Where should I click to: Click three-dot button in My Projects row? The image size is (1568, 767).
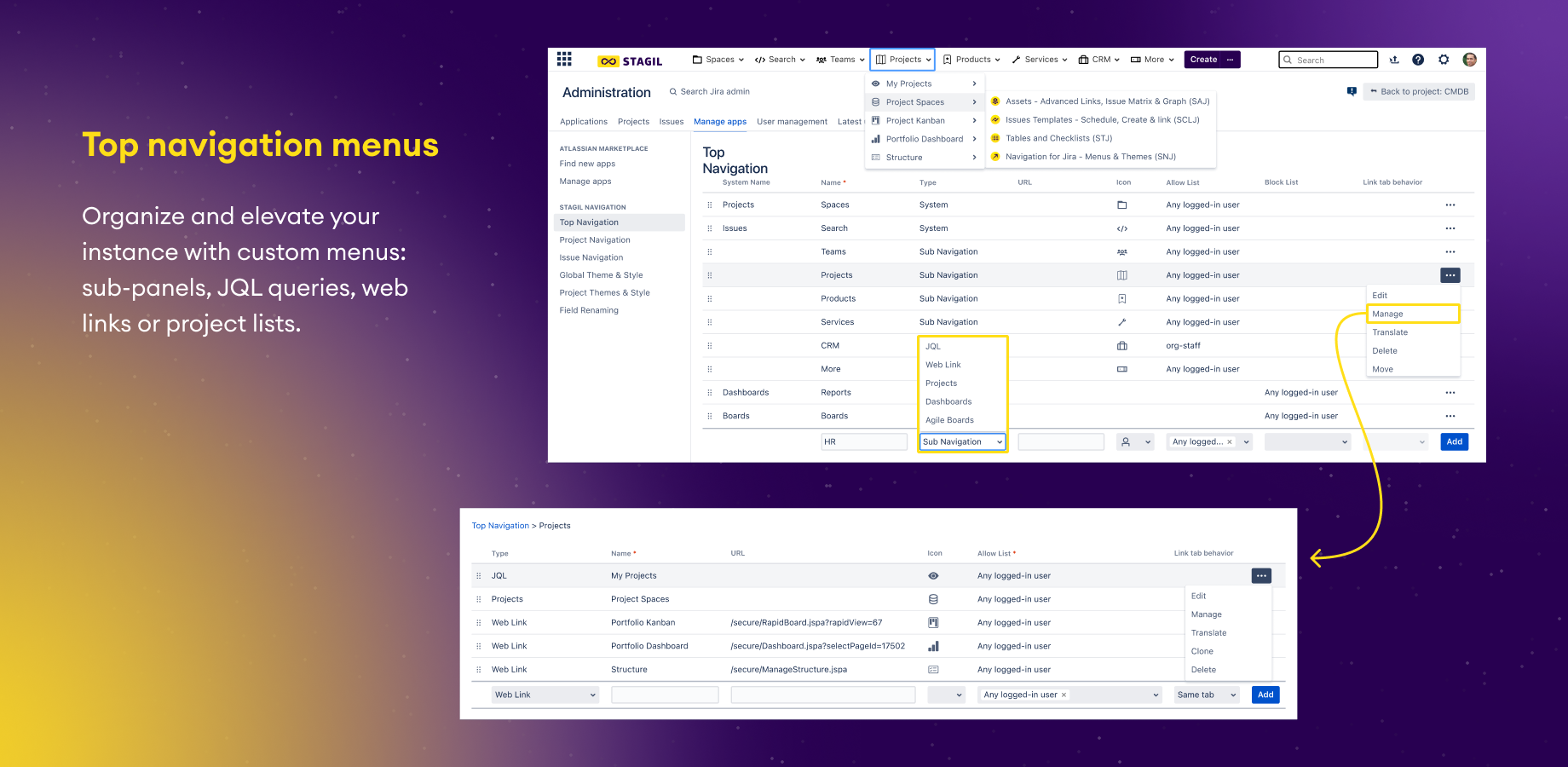point(1261,576)
